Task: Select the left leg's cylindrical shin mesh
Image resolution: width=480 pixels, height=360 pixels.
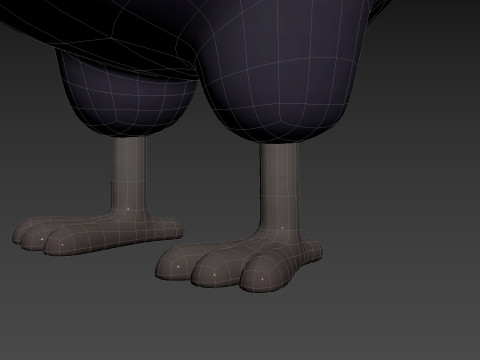Action: point(129,173)
